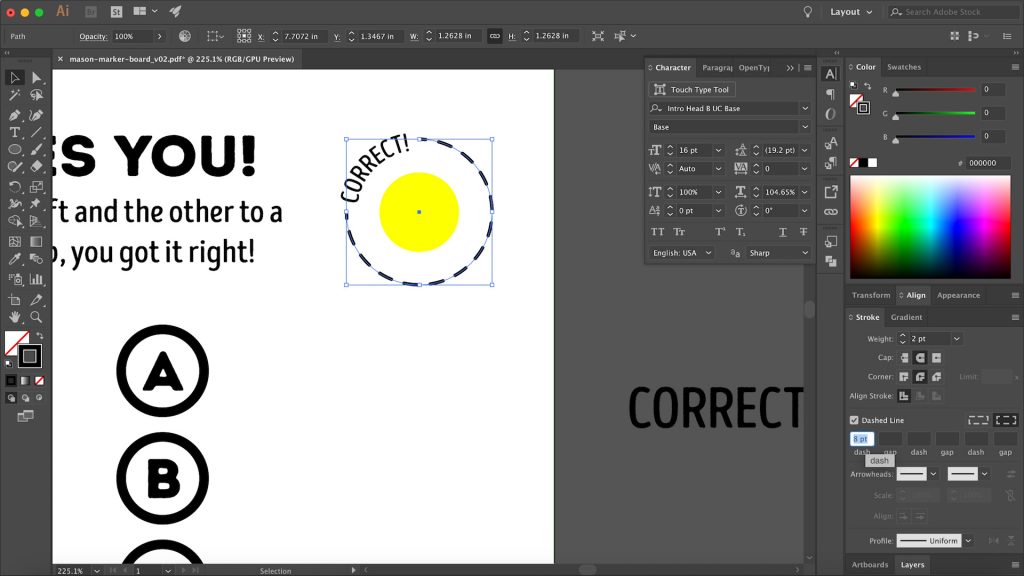
Task: Swap fill and stroke in toolbox
Action: click(x=40, y=335)
